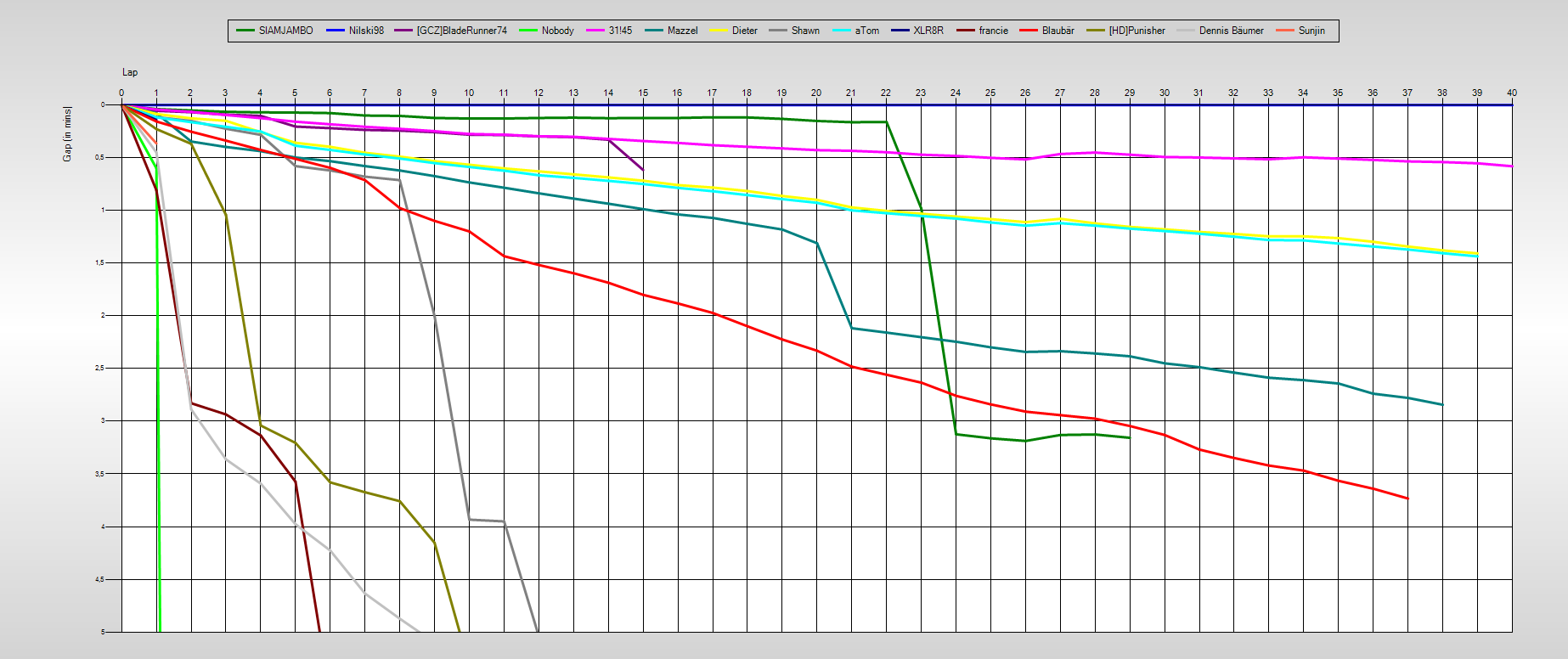
Task: Click green SIAMJAMBO line end at lap 29
Action: tap(1130, 437)
